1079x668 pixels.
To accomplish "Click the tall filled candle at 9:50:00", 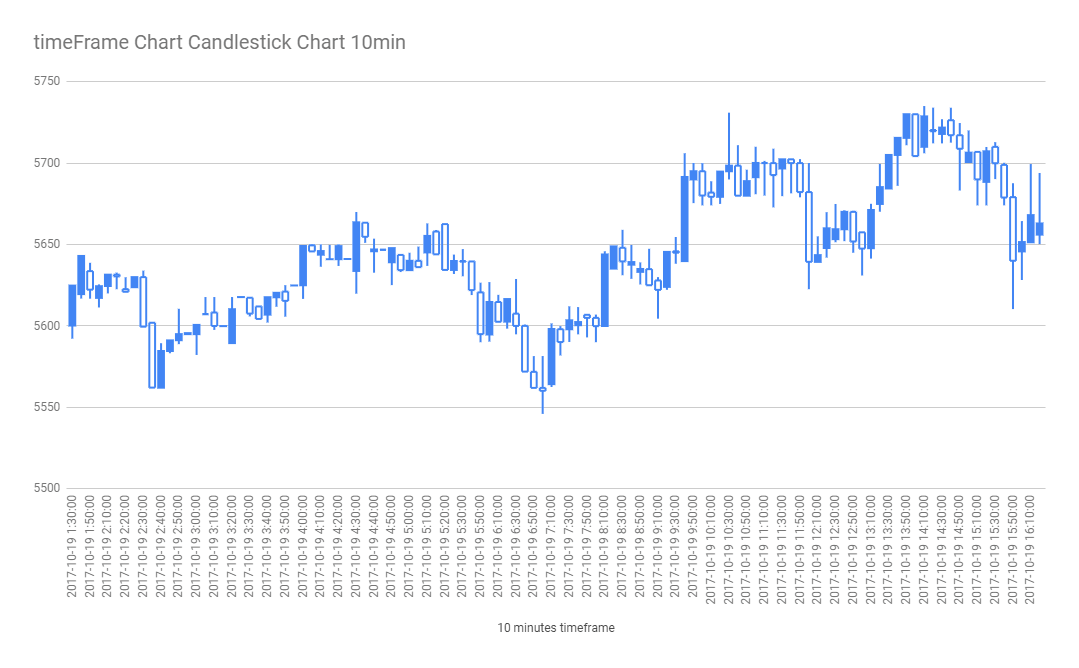I will (684, 219).
